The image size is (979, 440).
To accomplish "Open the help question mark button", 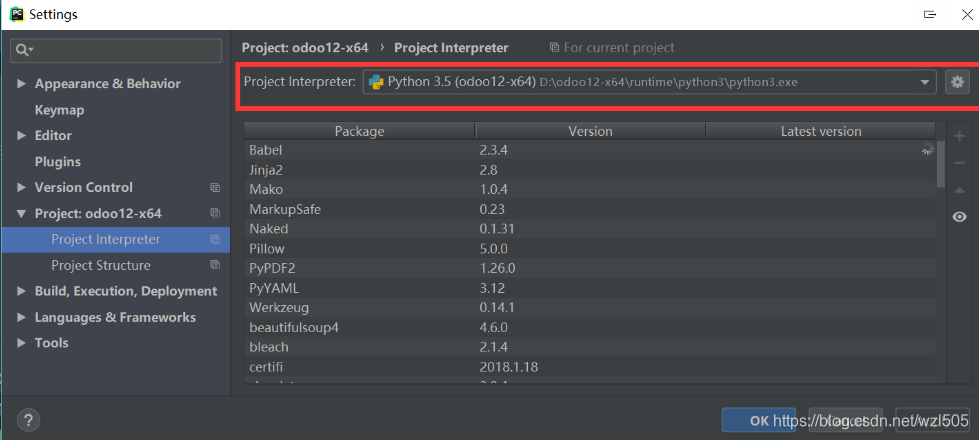I will pyautogui.click(x=28, y=419).
